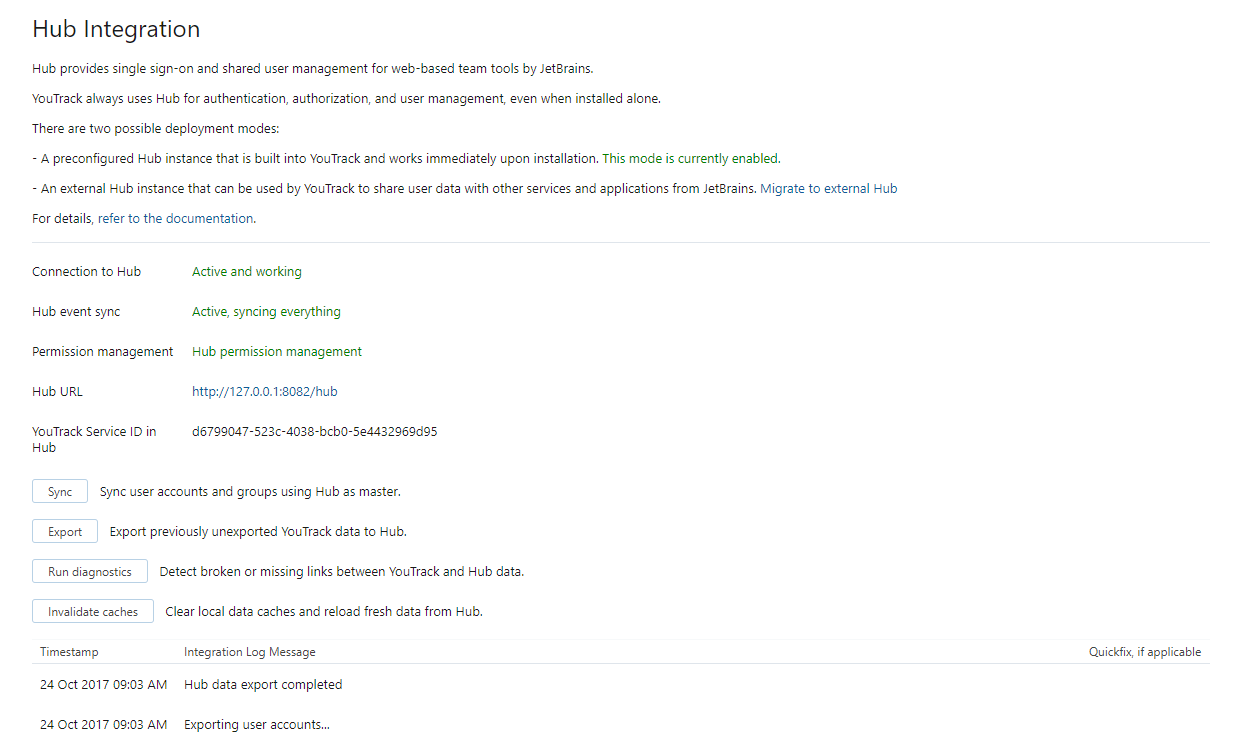Viewport: 1241px width, 744px height.
Task: Run diagnostics for Hub data links
Action: pos(90,572)
